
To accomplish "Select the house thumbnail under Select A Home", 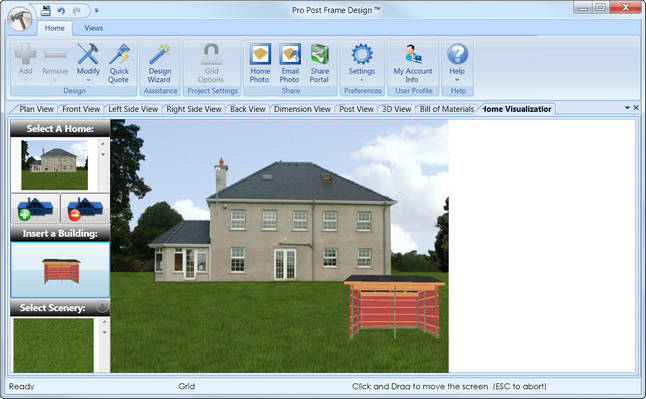I will (54, 165).
